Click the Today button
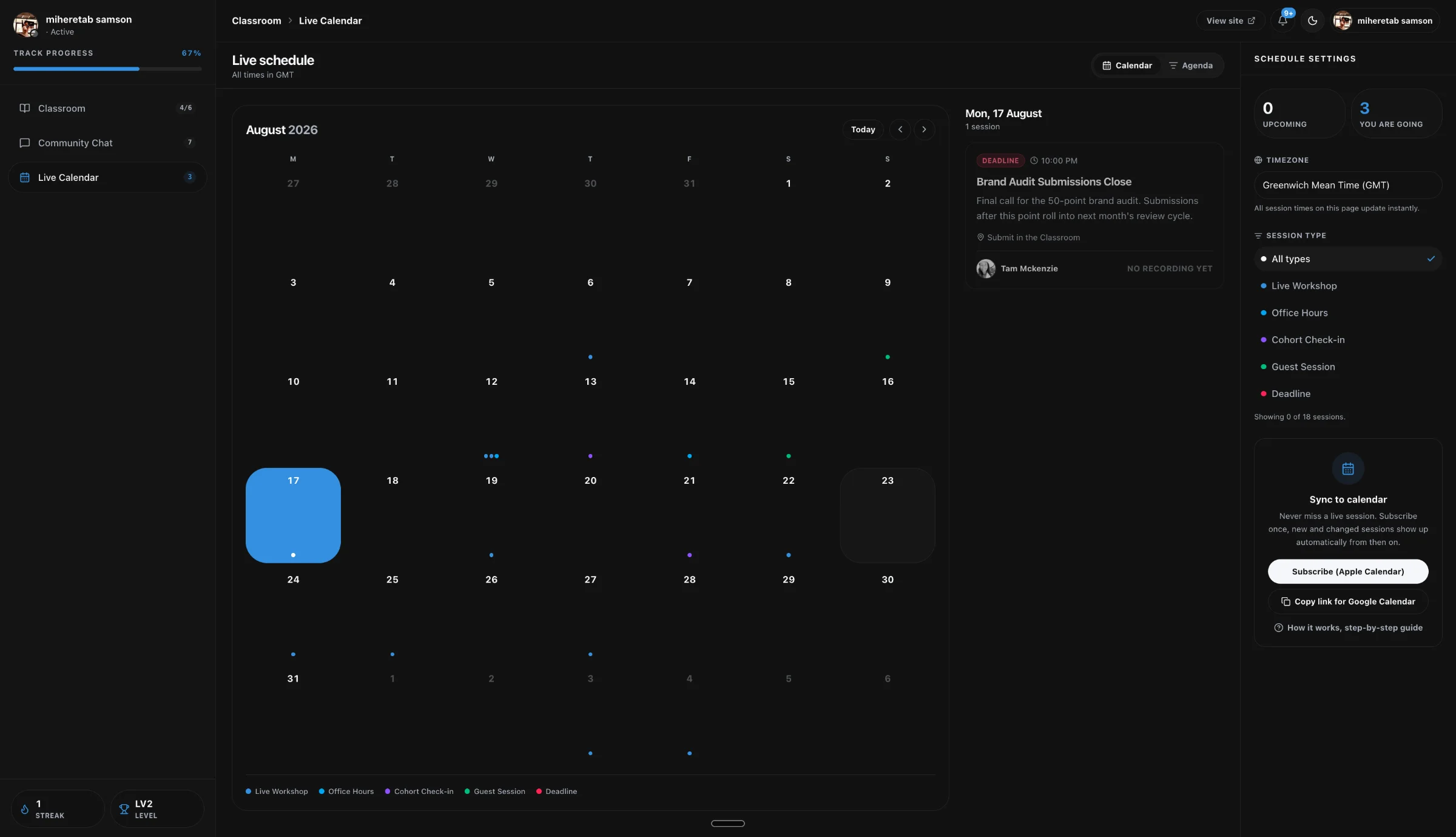Screen dimensions: 1456x837 coord(863,129)
